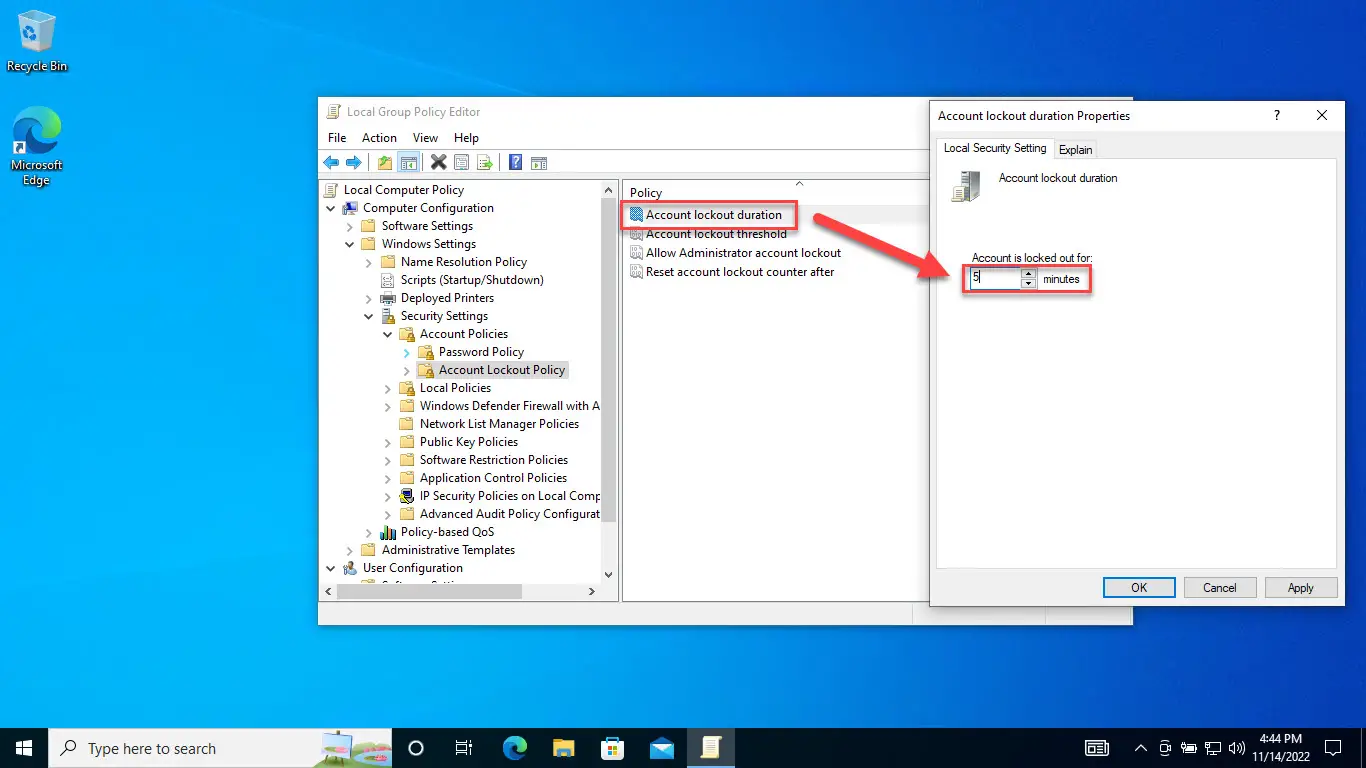The height and width of the screenshot is (768, 1366).
Task: Collapse the Account Policies node
Action: pos(388,334)
